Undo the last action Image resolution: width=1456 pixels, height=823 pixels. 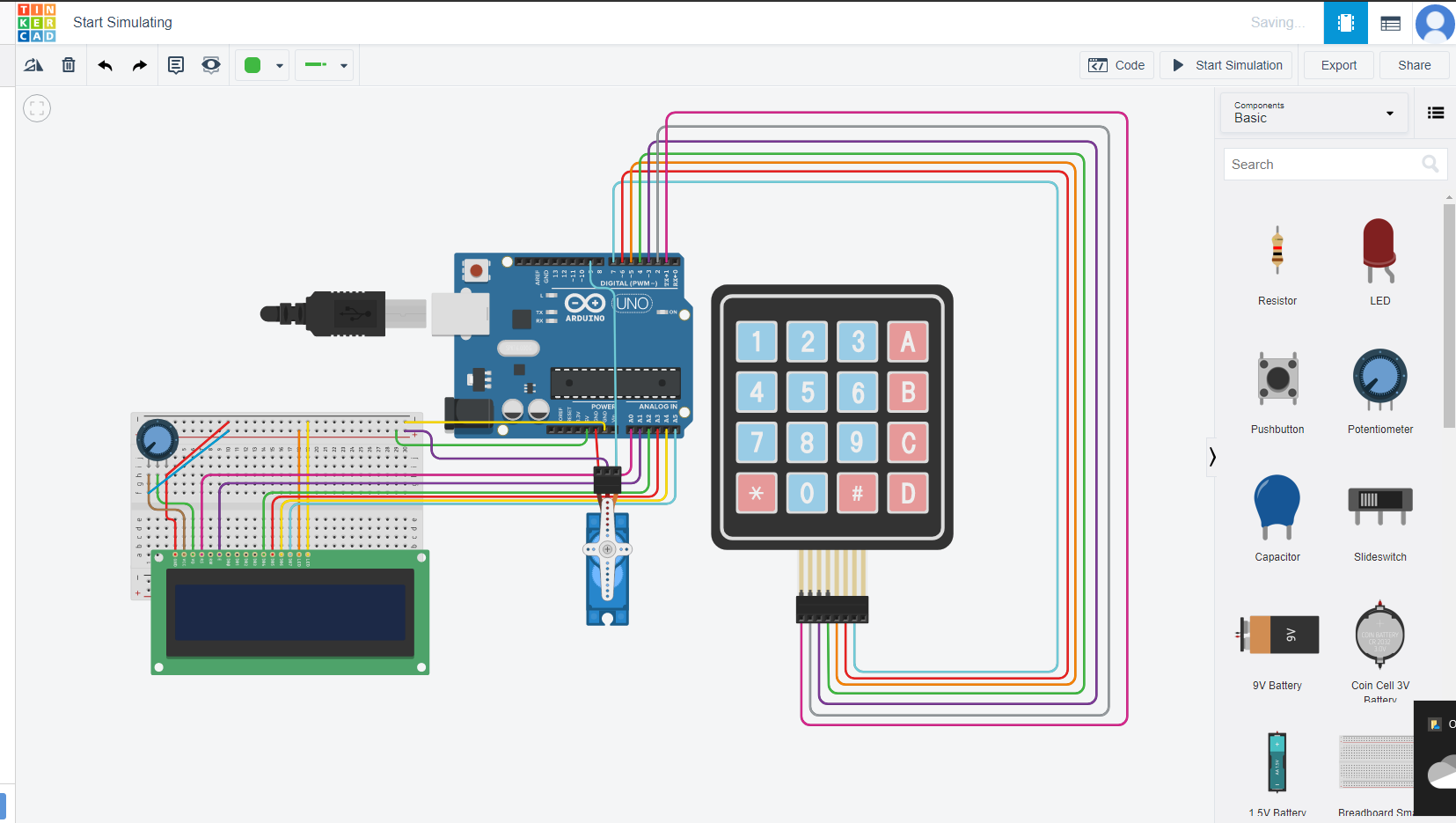coord(106,65)
